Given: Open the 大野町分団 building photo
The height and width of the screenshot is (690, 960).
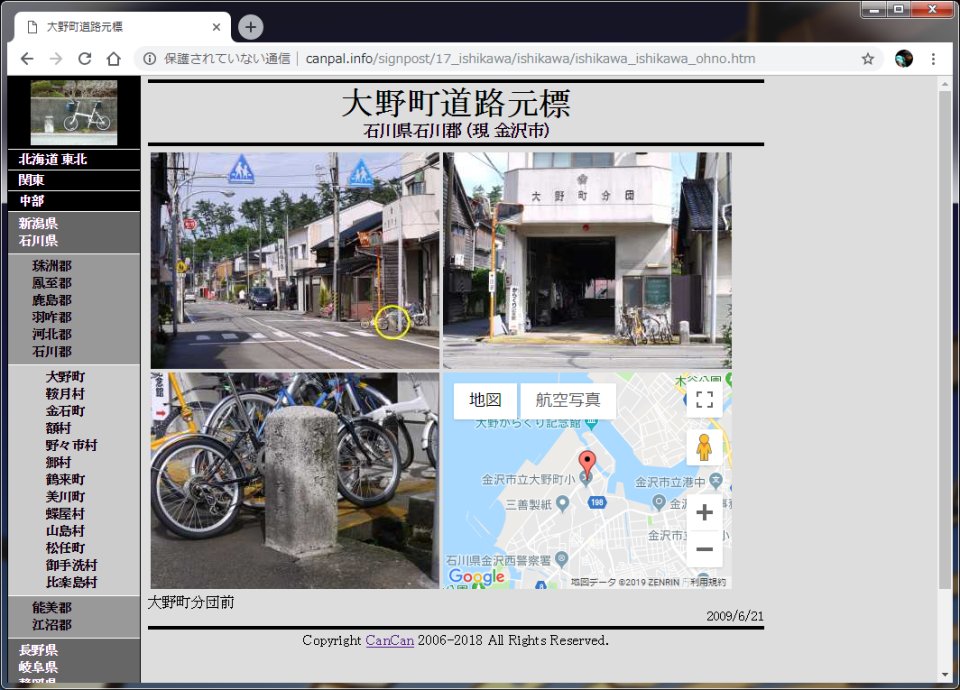Looking at the screenshot, I should tap(587, 261).
